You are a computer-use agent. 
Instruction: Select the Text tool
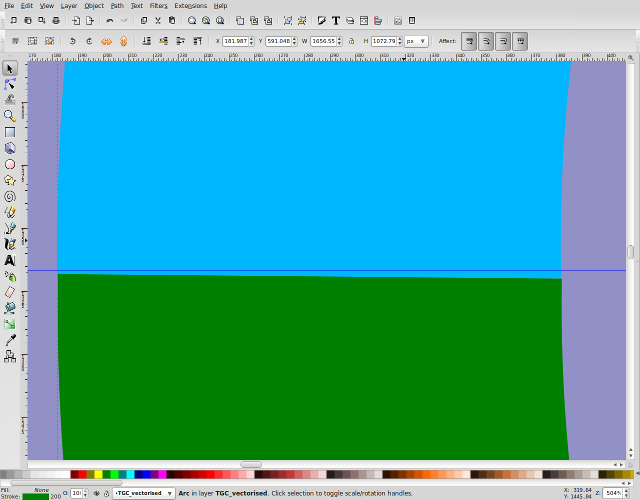click(x=10, y=260)
